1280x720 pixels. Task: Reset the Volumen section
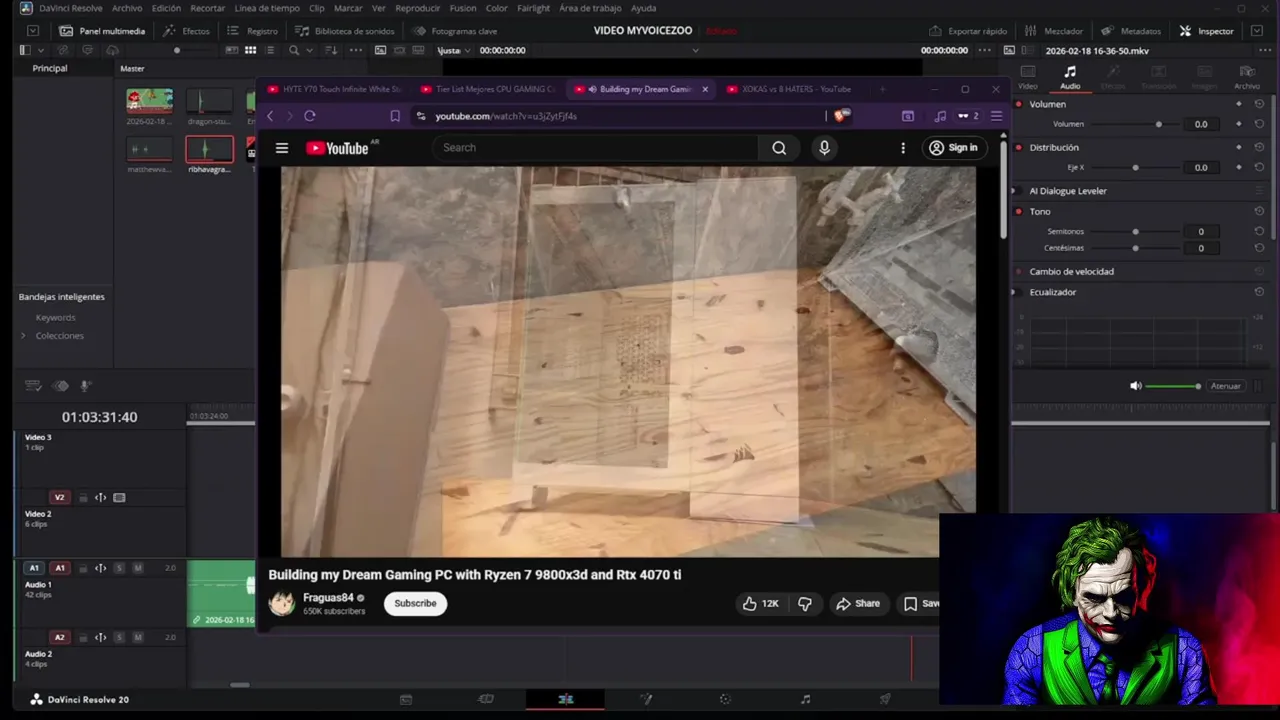click(1259, 104)
